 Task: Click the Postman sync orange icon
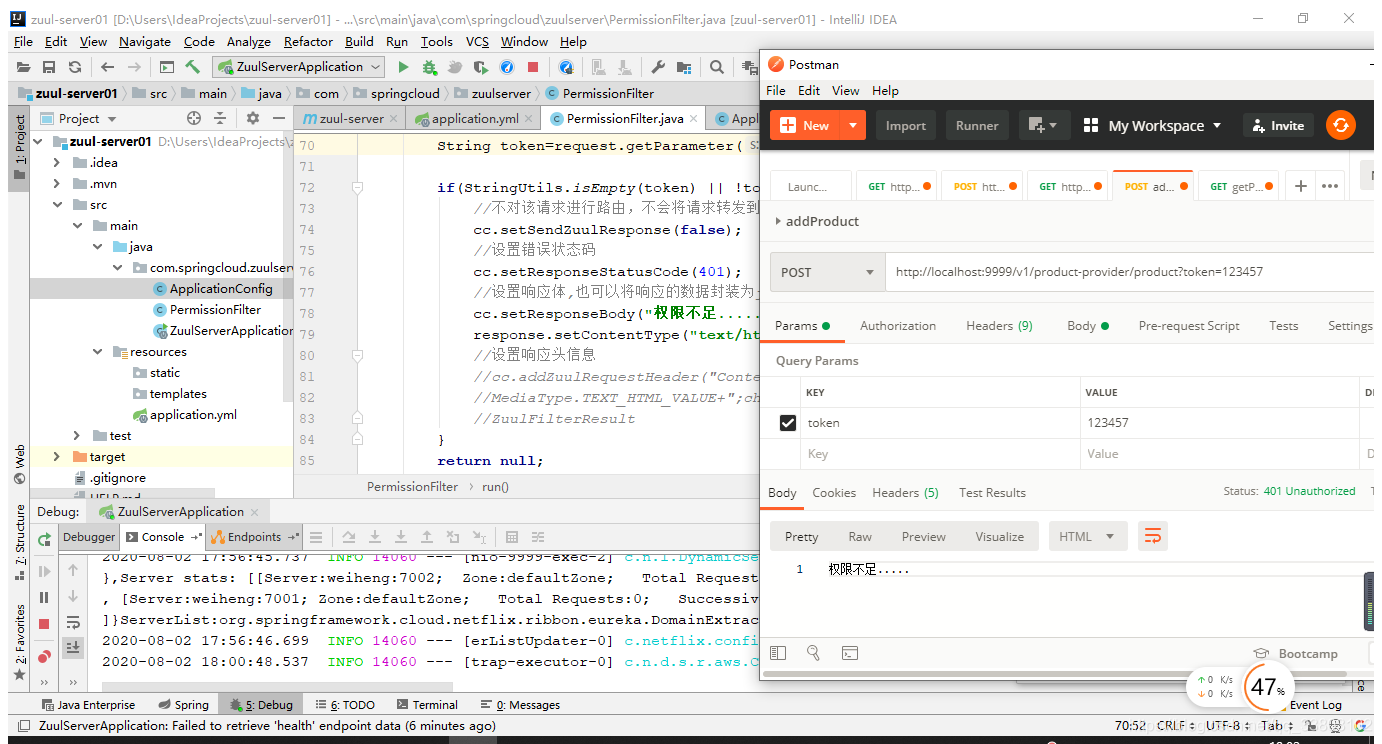coord(1340,125)
